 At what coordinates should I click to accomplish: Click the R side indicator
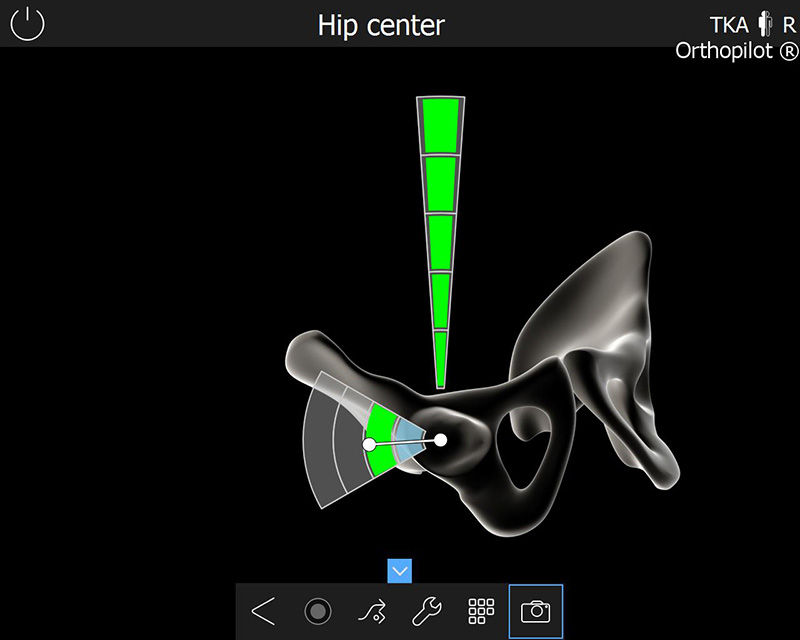(789, 23)
